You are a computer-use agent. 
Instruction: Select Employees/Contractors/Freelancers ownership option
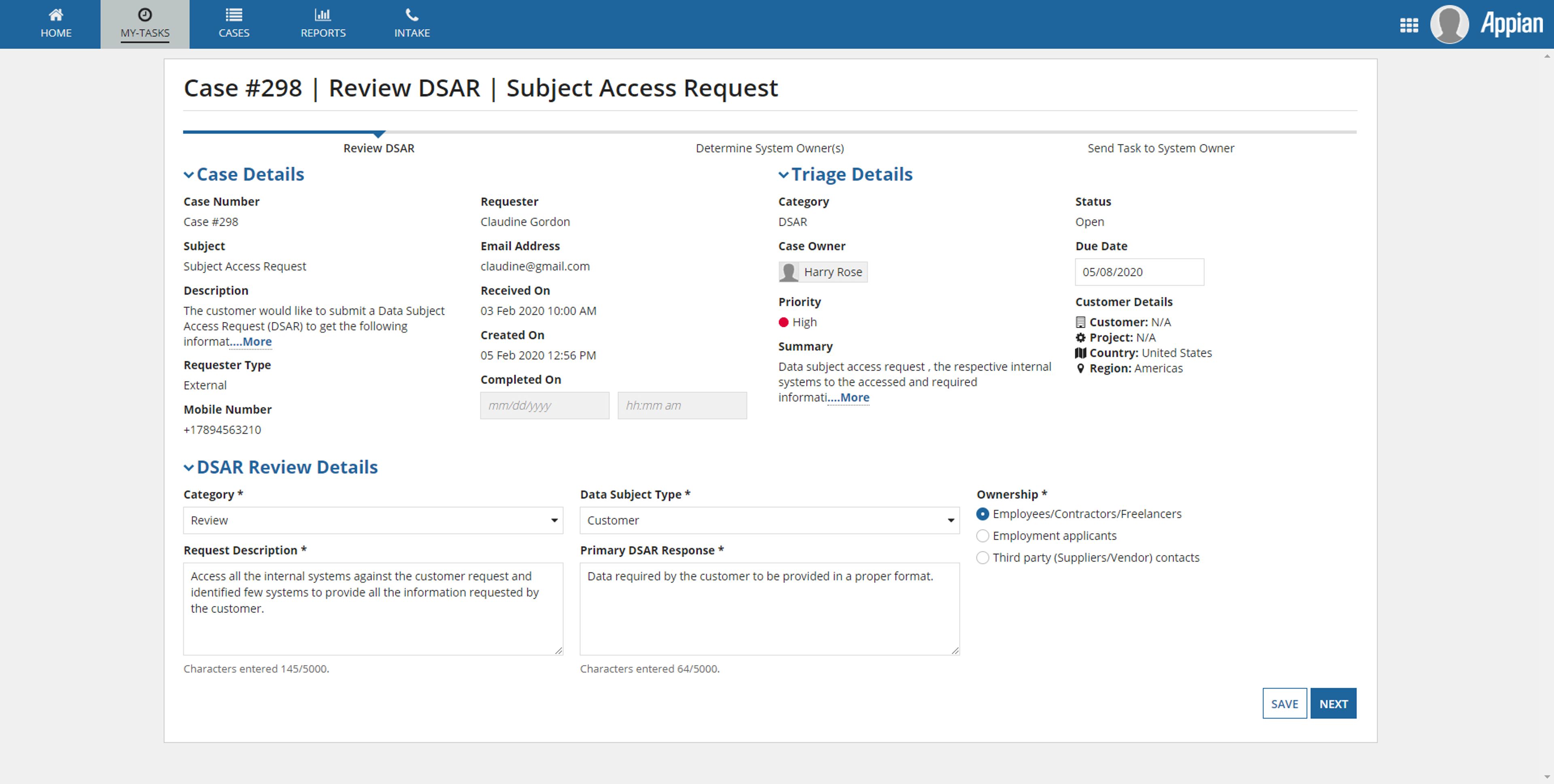[983, 514]
